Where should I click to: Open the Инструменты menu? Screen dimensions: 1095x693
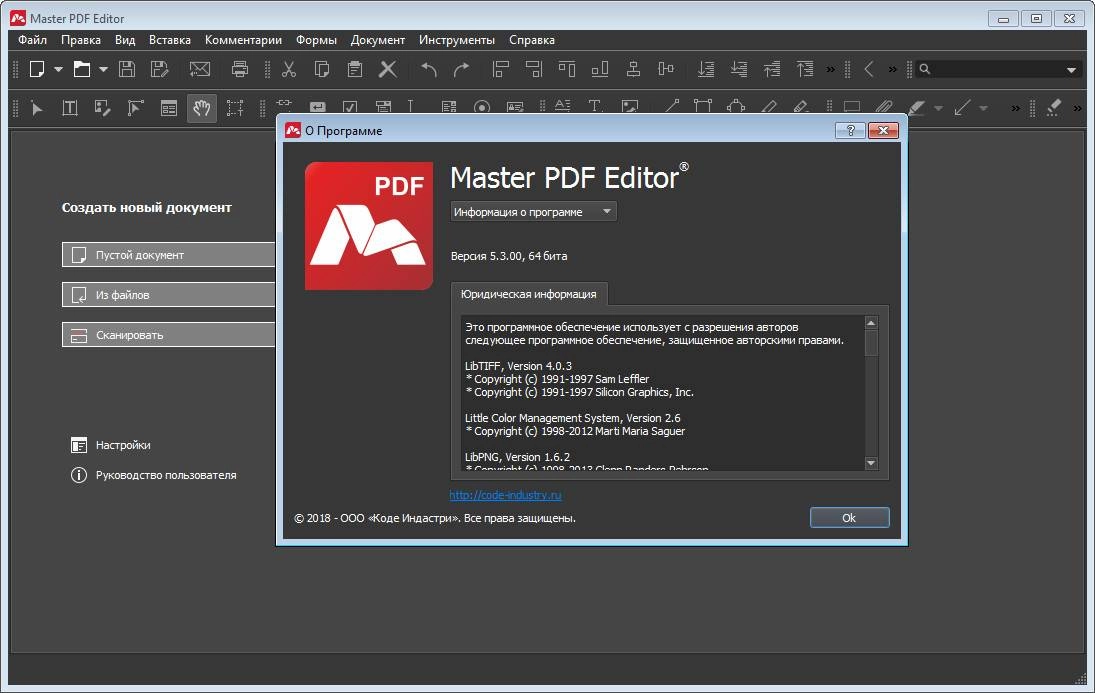pyautogui.click(x=457, y=40)
